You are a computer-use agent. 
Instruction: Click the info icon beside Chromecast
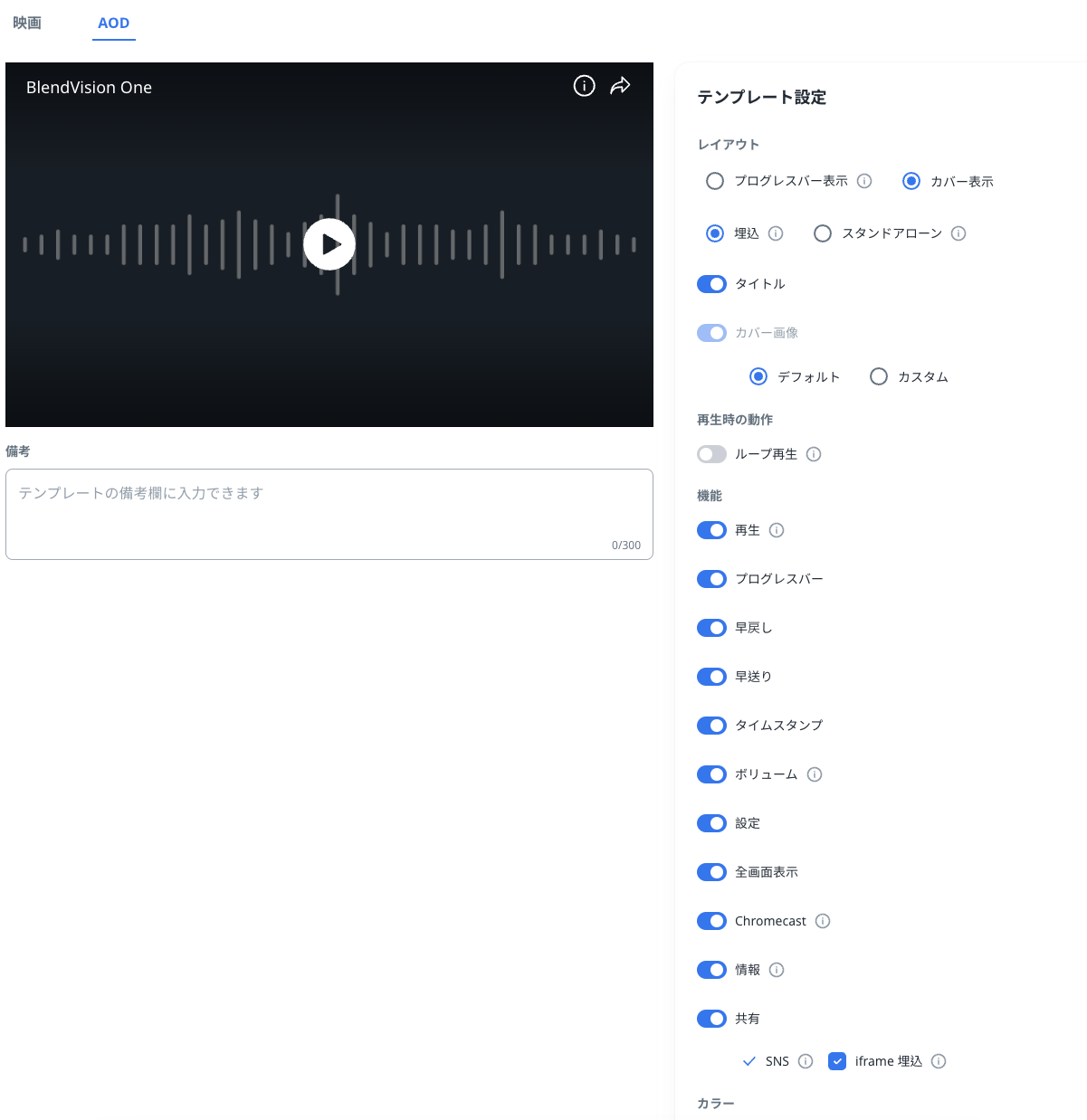pos(823,921)
